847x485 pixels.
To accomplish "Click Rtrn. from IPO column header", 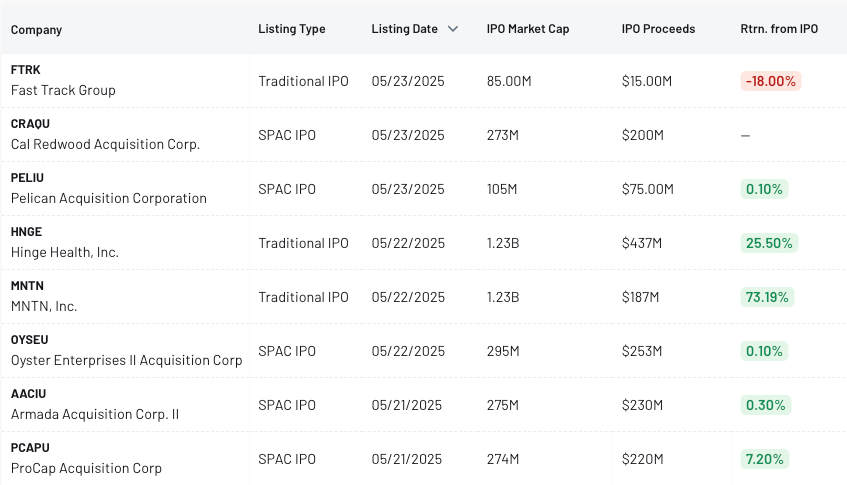I will pyautogui.click(x=779, y=29).
